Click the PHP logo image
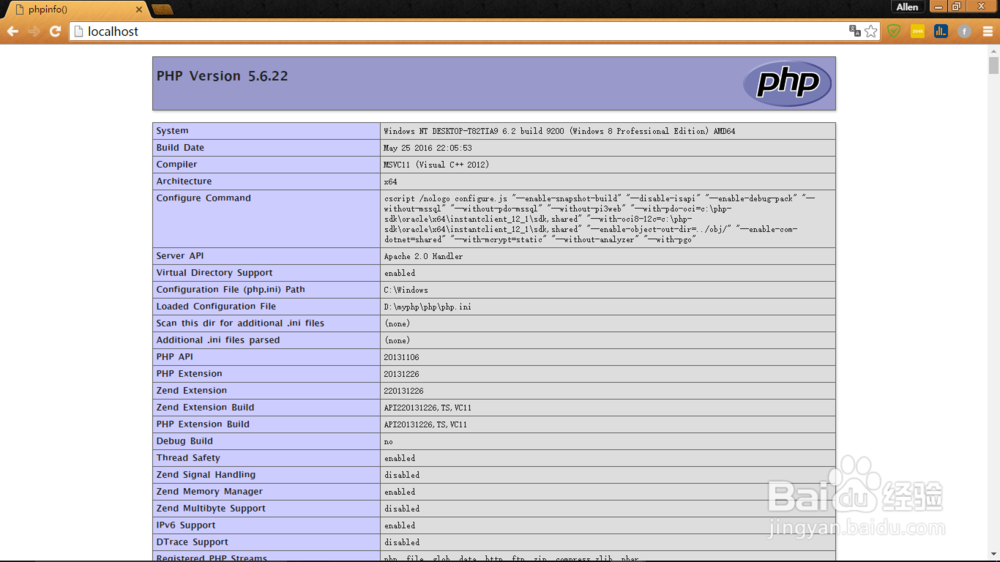 click(788, 83)
